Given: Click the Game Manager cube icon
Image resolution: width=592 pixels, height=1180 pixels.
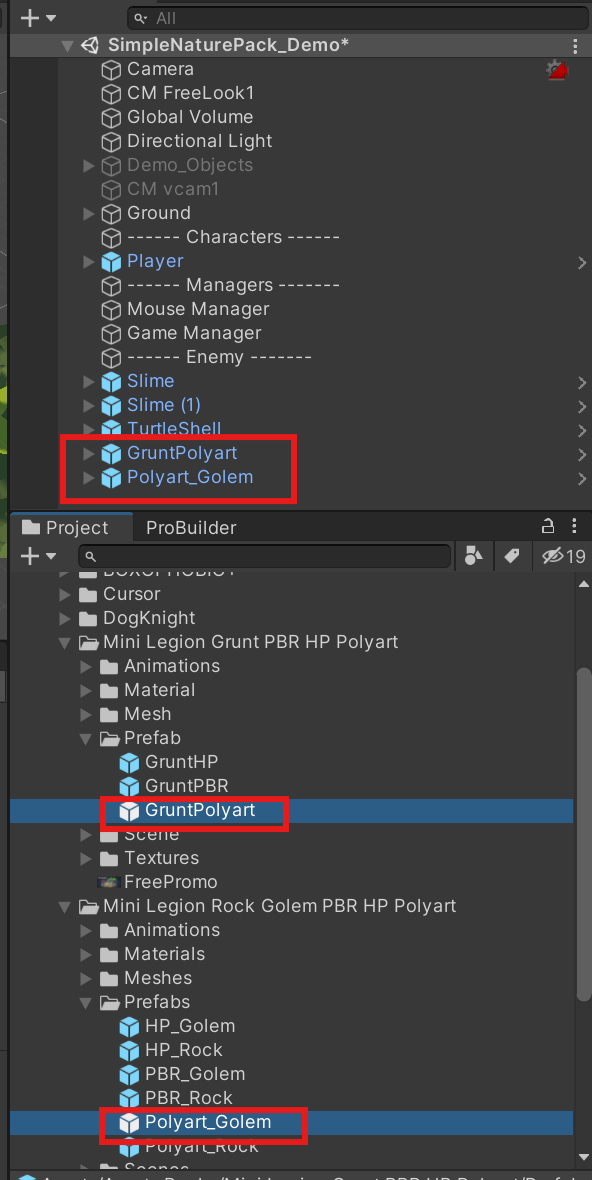Looking at the screenshot, I should pyautogui.click(x=111, y=334).
